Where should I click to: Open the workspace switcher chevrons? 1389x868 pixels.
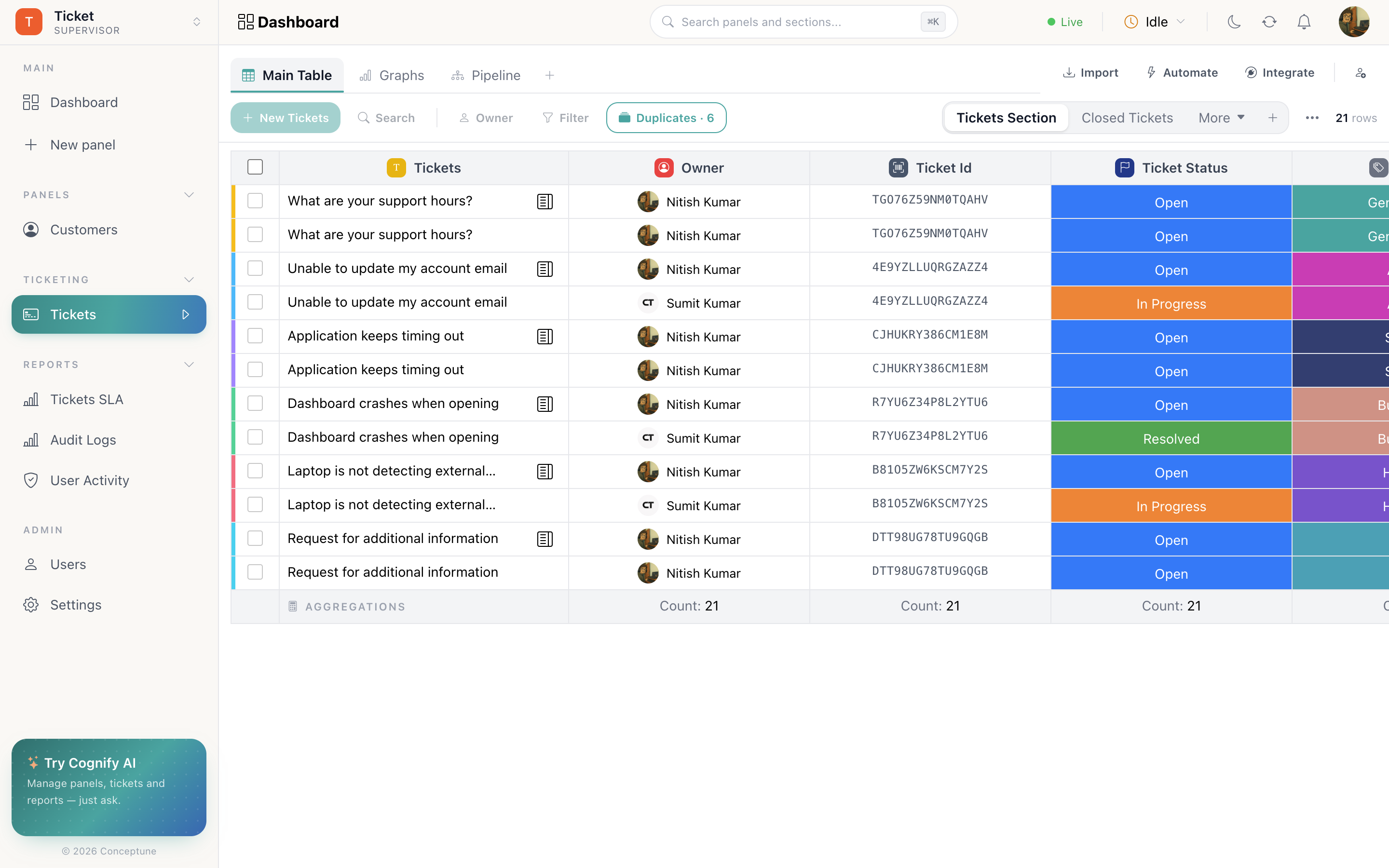[196, 22]
